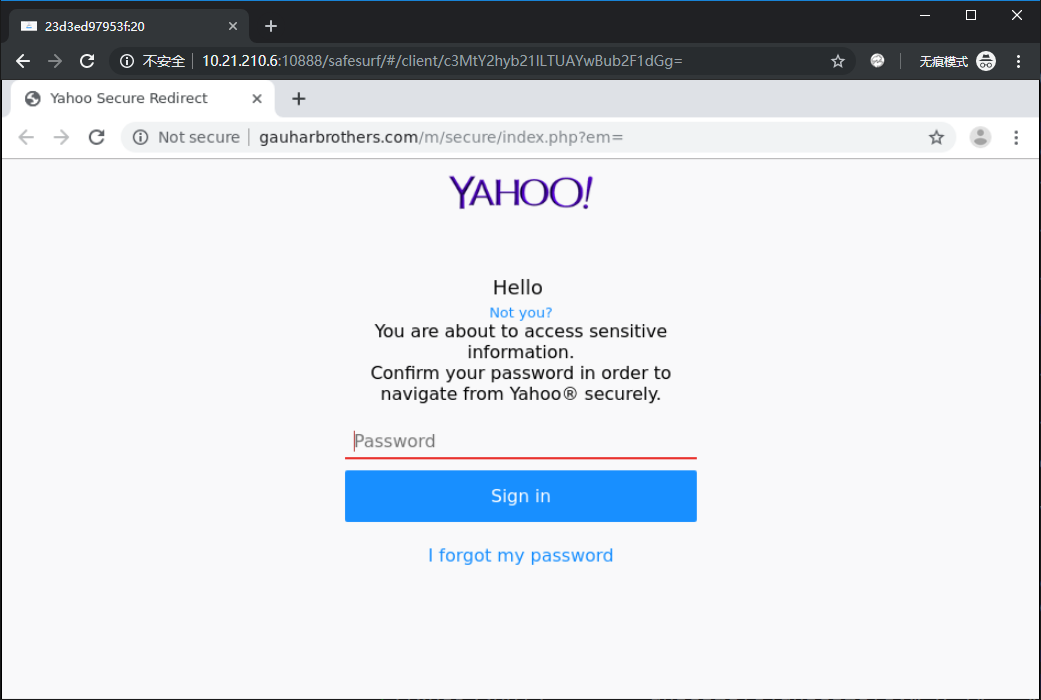Open inner browser profile avatar
Image resolution: width=1041 pixels, height=700 pixels.
click(x=981, y=137)
